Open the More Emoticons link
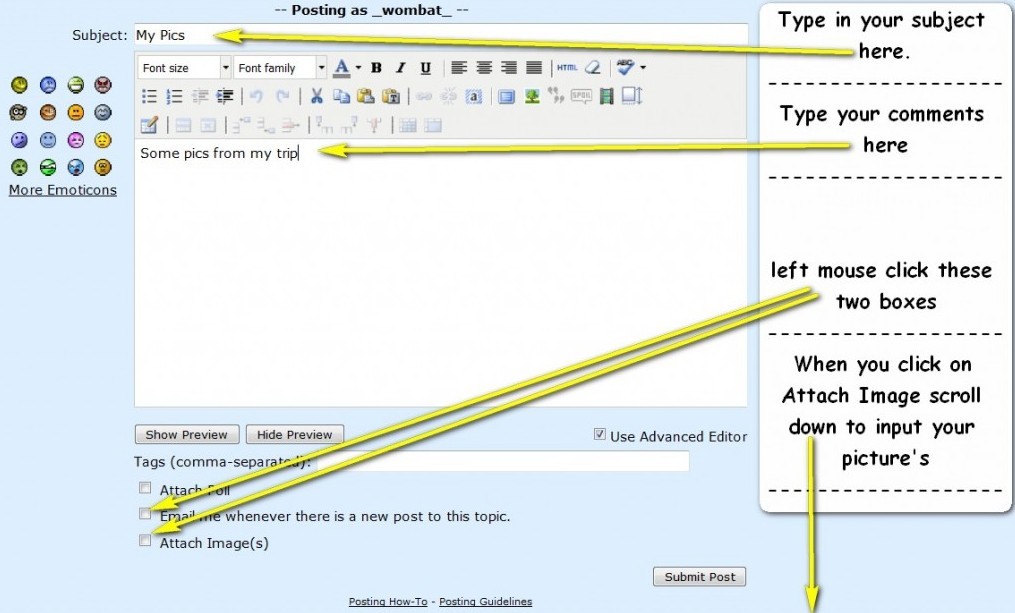Image resolution: width=1015 pixels, height=613 pixels. pyautogui.click(x=63, y=190)
